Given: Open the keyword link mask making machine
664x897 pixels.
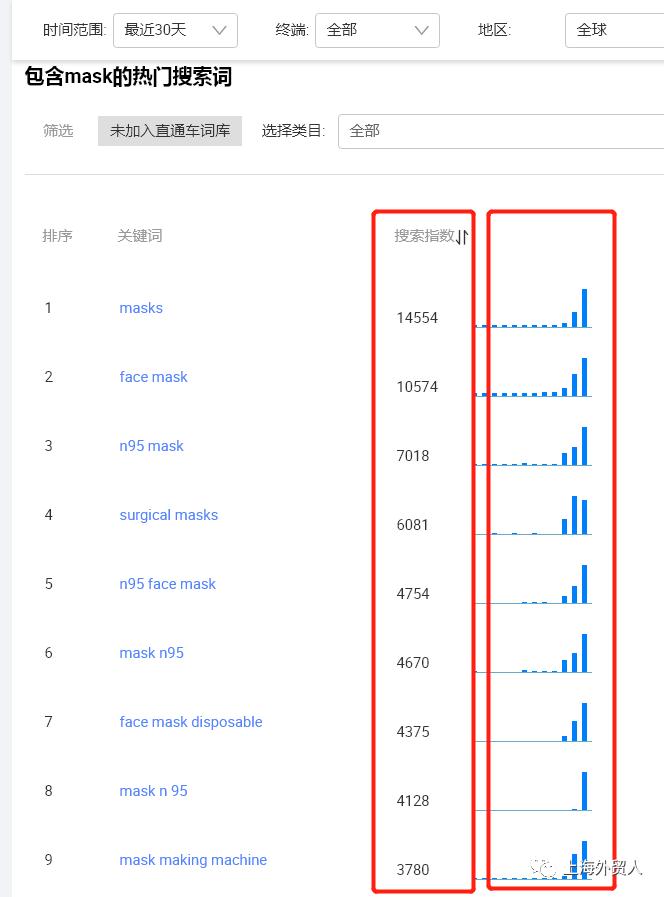Looking at the screenshot, I should (193, 860).
